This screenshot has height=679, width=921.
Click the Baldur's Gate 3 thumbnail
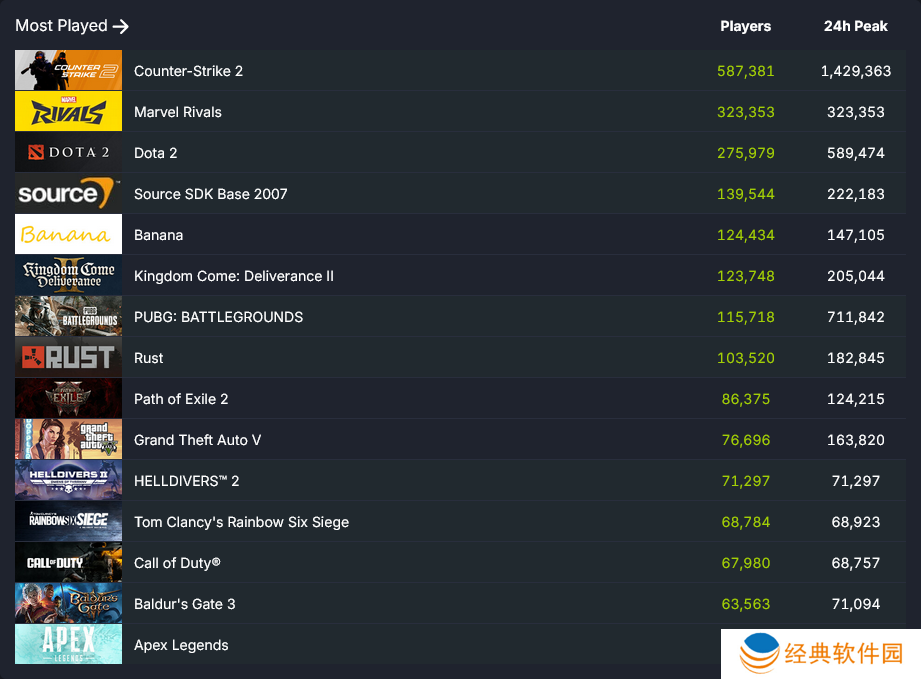68,604
